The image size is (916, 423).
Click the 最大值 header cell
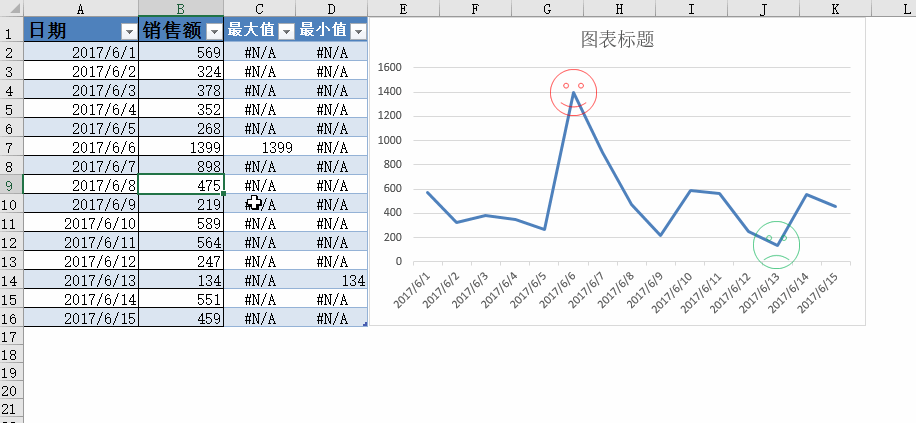tap(260, 29)
